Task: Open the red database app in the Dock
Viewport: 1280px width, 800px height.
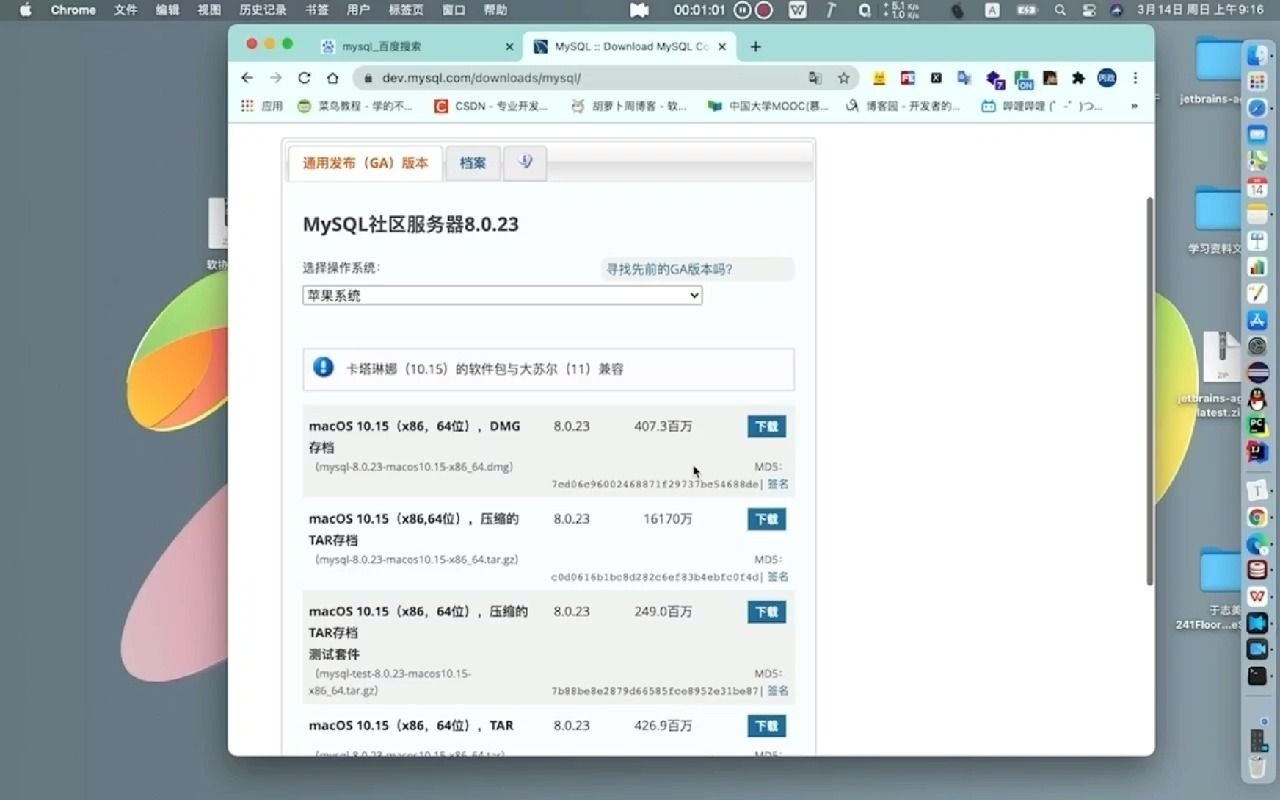Action: [1257, 569]
